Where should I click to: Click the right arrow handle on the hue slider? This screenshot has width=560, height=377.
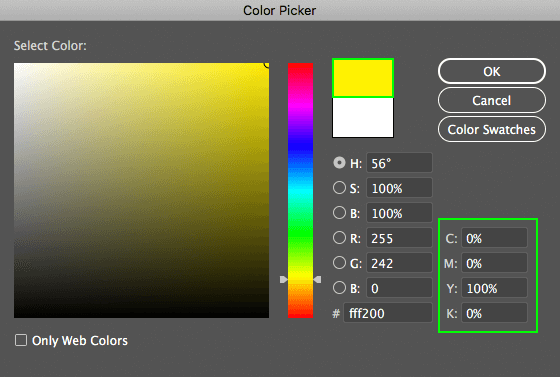click(317, 279)
